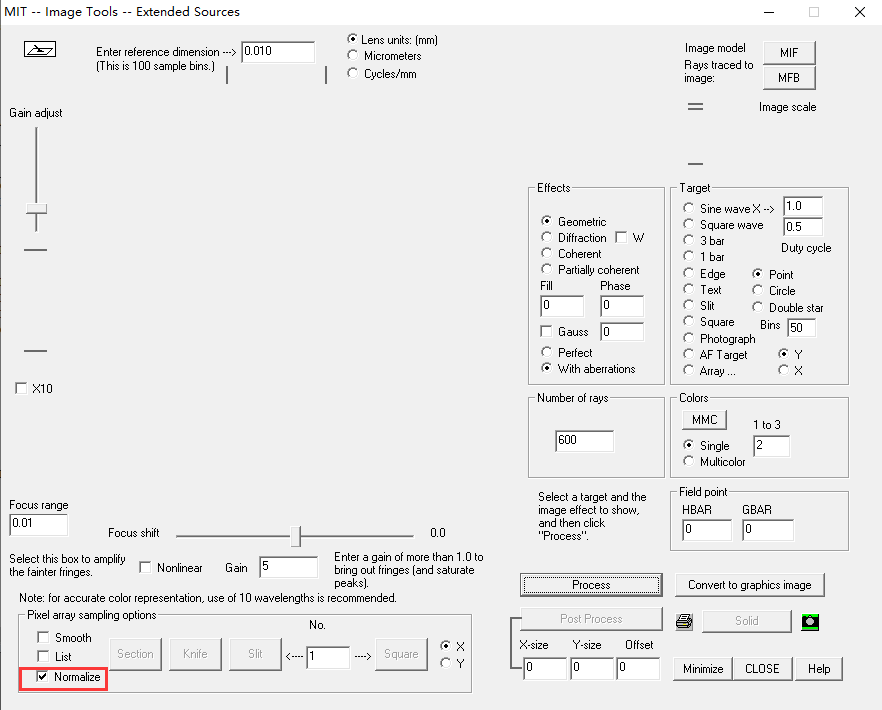This screenshot has height=710, width=882.
Task: Select the 3 bar target
Action: [688, 240]
